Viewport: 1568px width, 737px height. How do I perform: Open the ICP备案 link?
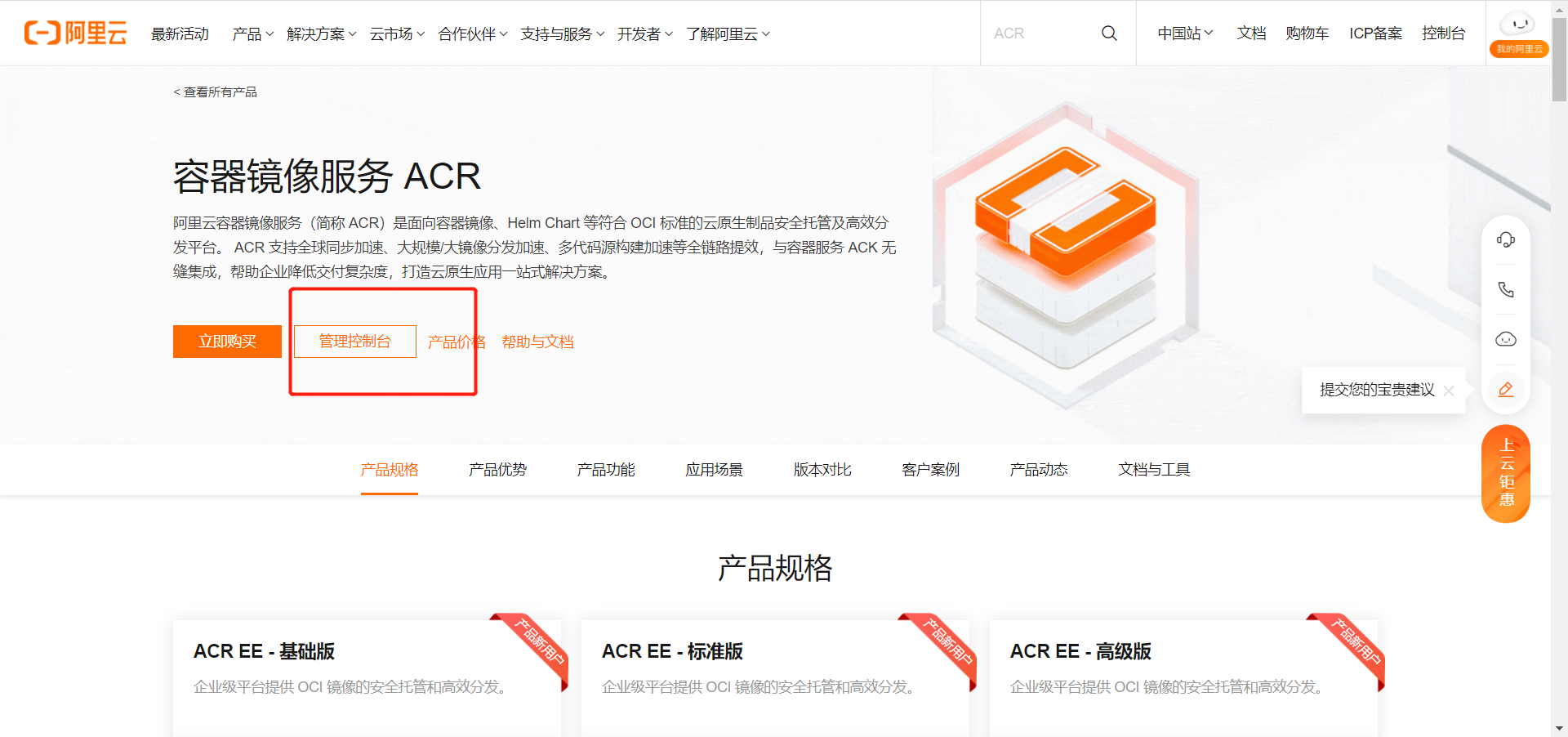tap(1375, 33)
